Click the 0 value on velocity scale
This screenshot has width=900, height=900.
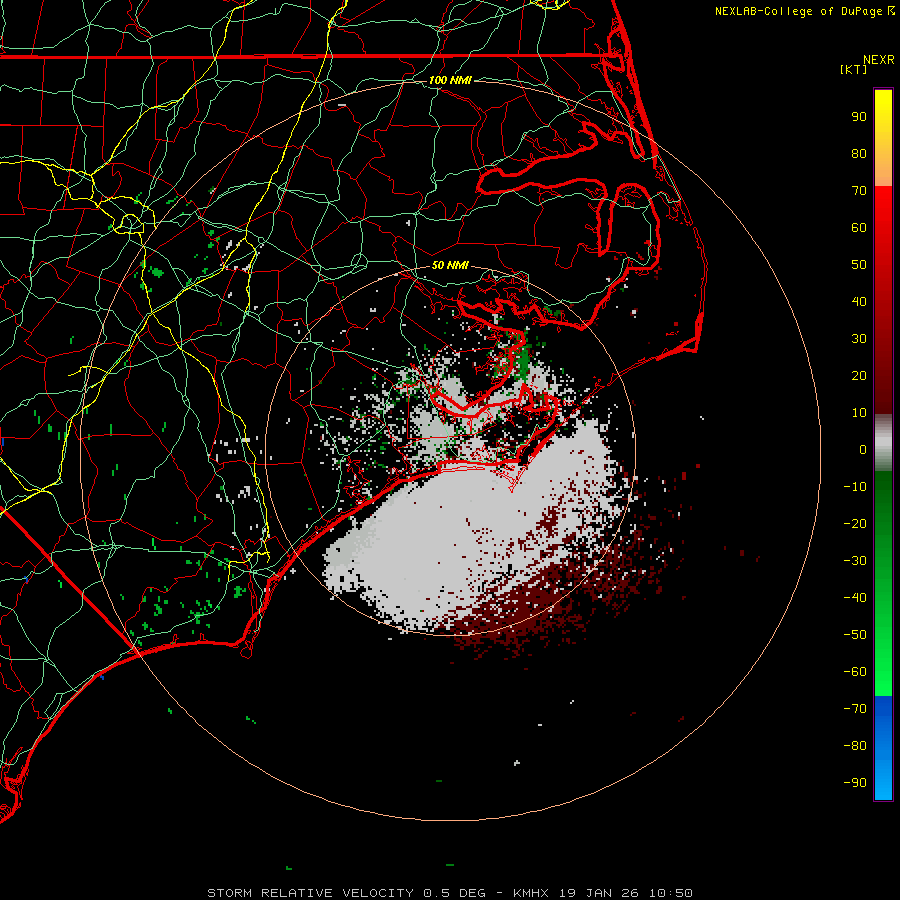863,450
